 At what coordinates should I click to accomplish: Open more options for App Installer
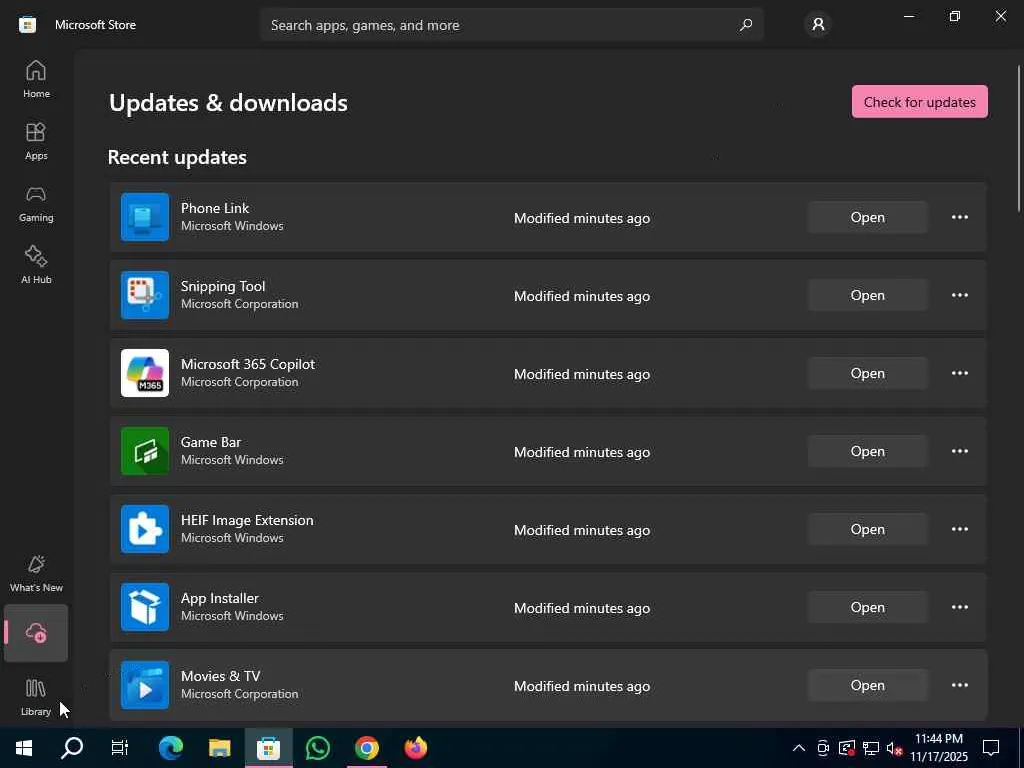pos(959,607)
